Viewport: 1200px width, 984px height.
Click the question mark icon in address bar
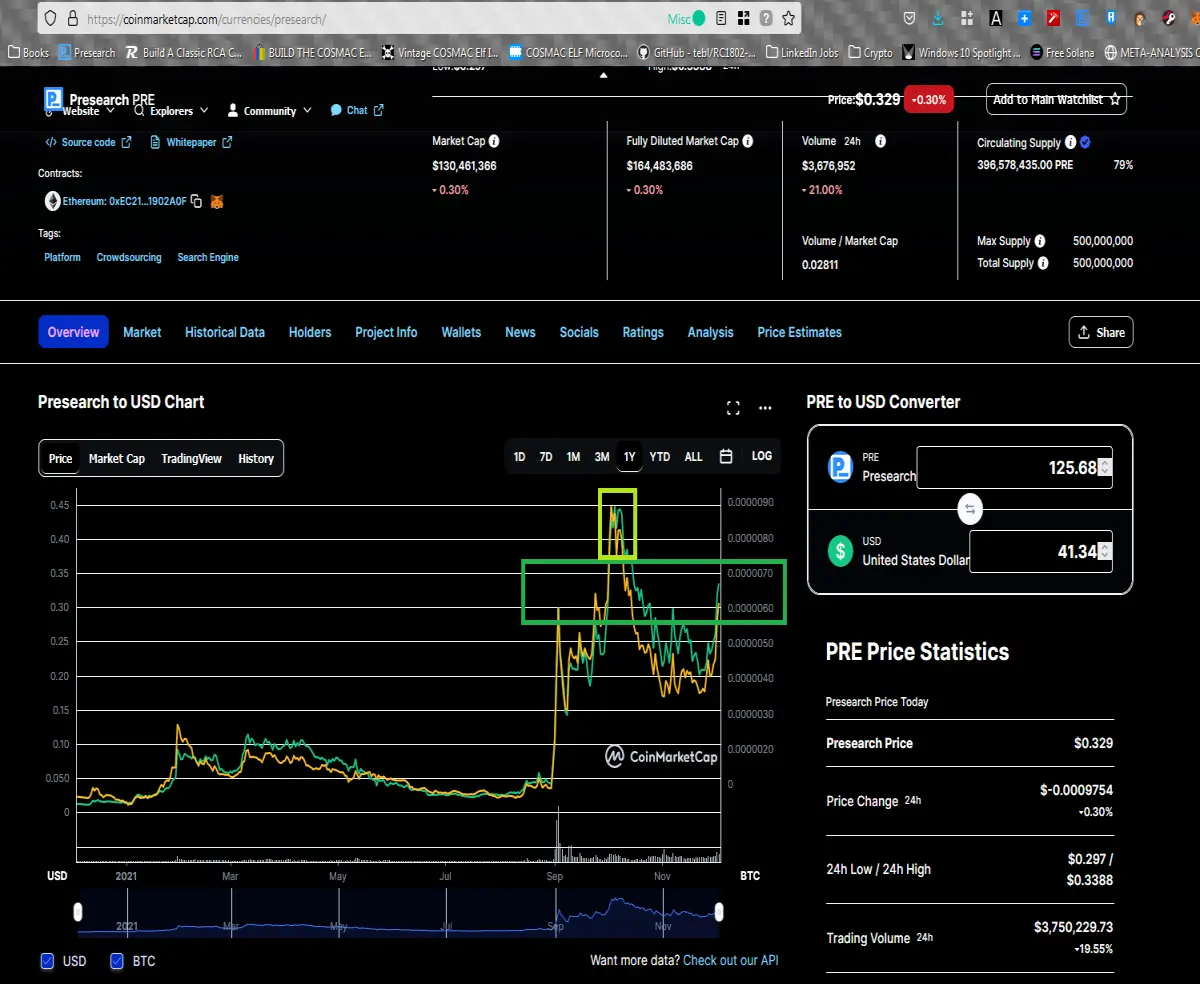pos(766,18)
